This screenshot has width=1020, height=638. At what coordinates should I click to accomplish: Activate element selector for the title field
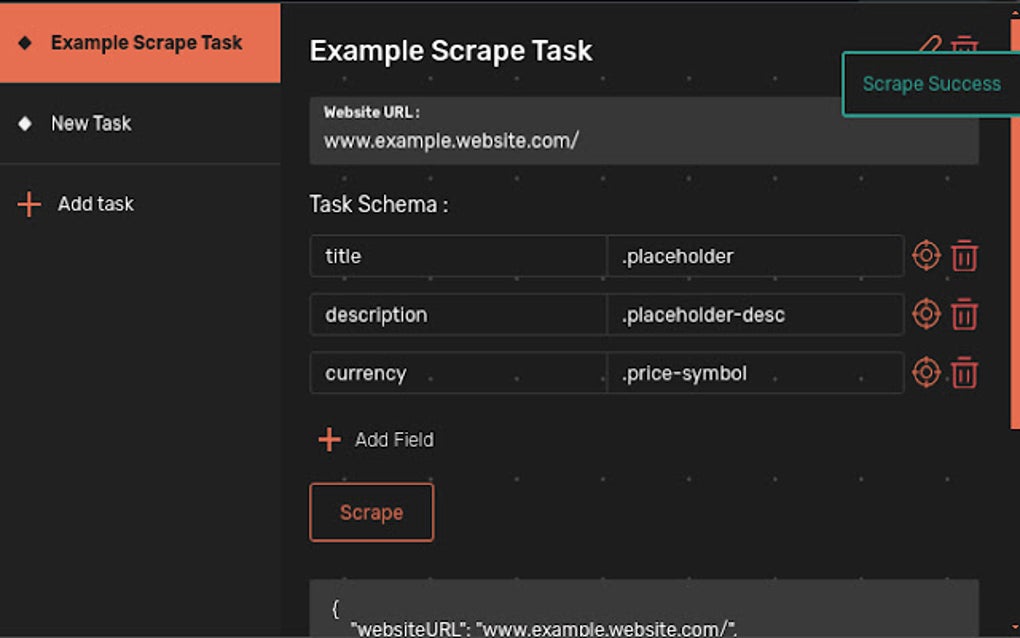click(x=926, y=256)
